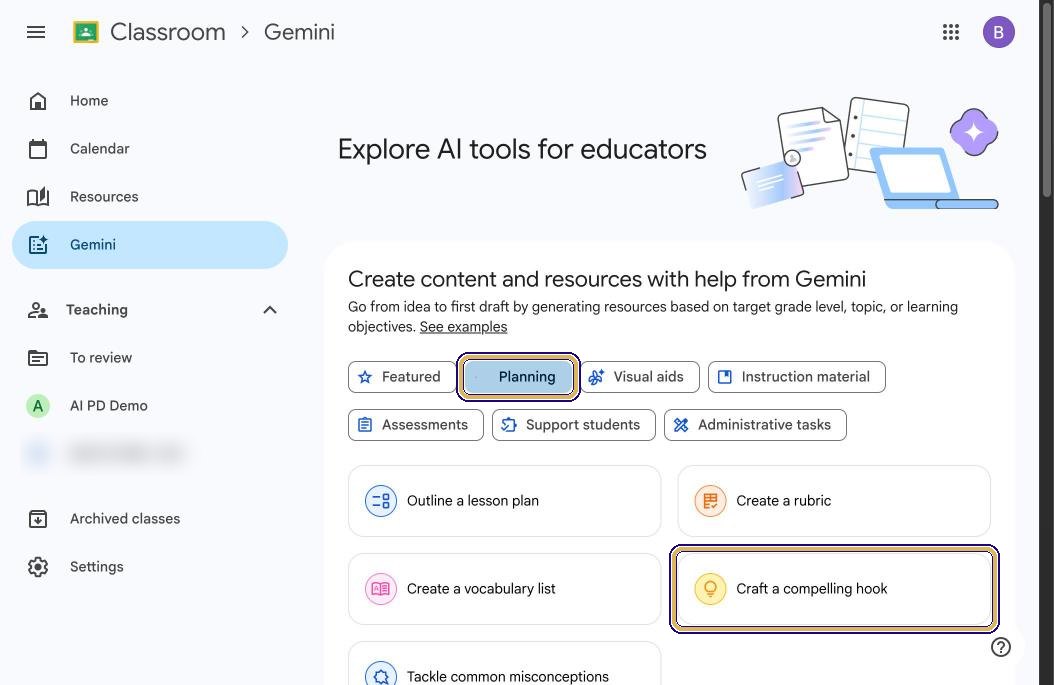Click the Gemini breadcrumb title
The image size is (1054, 685).
pyautogui.click(x=299, y=32)
